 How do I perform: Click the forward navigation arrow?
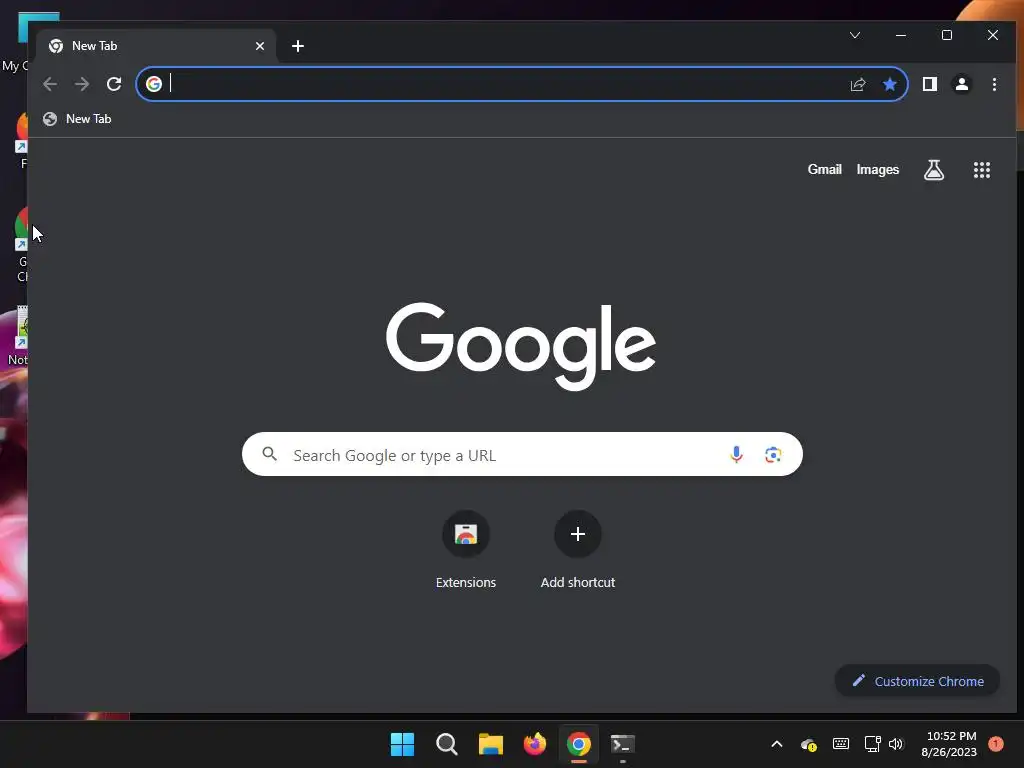pos(82,84)
